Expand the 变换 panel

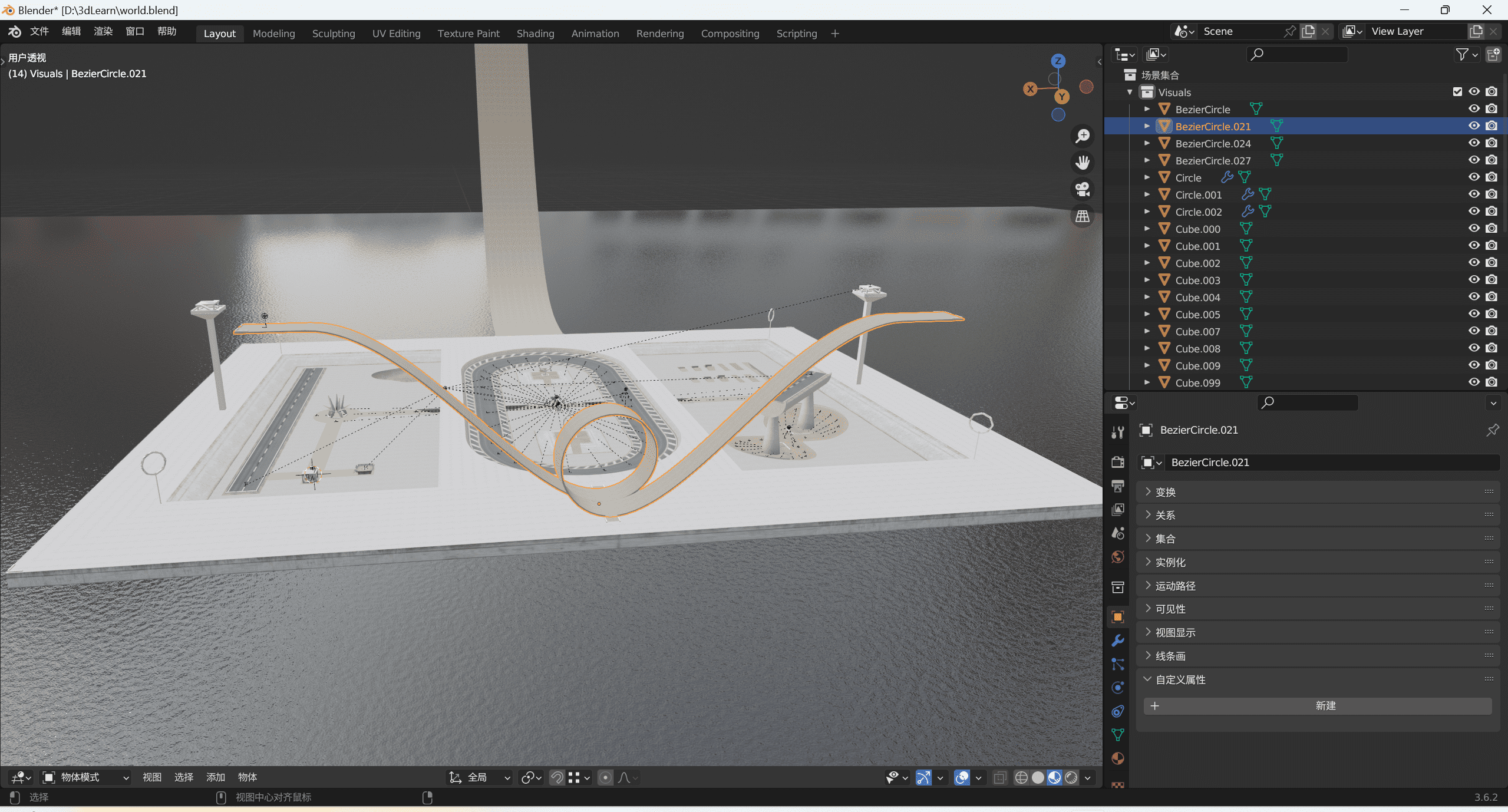point(1318,492)
